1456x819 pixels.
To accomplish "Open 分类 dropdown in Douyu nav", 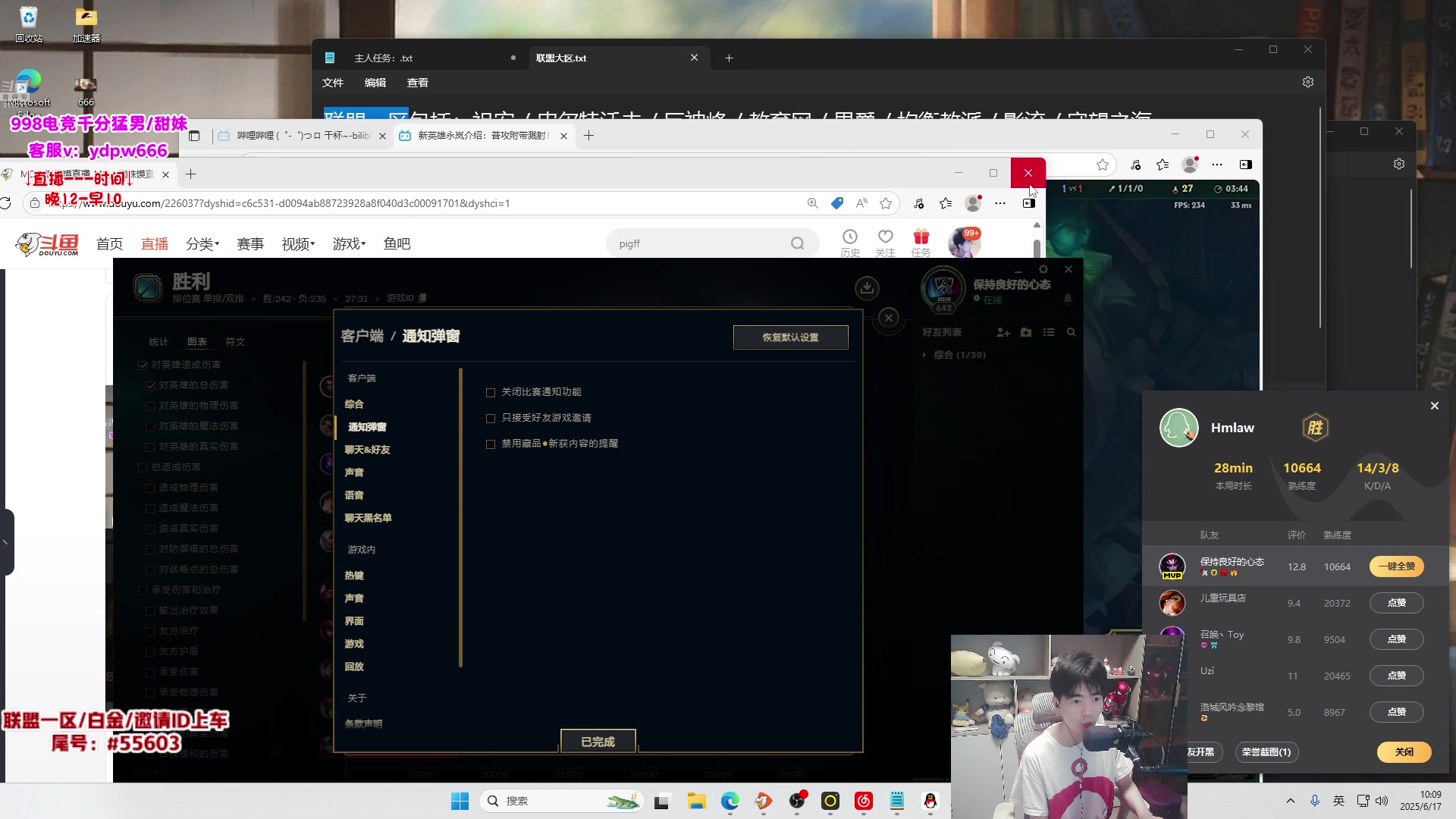I will (x=202, y=243).
